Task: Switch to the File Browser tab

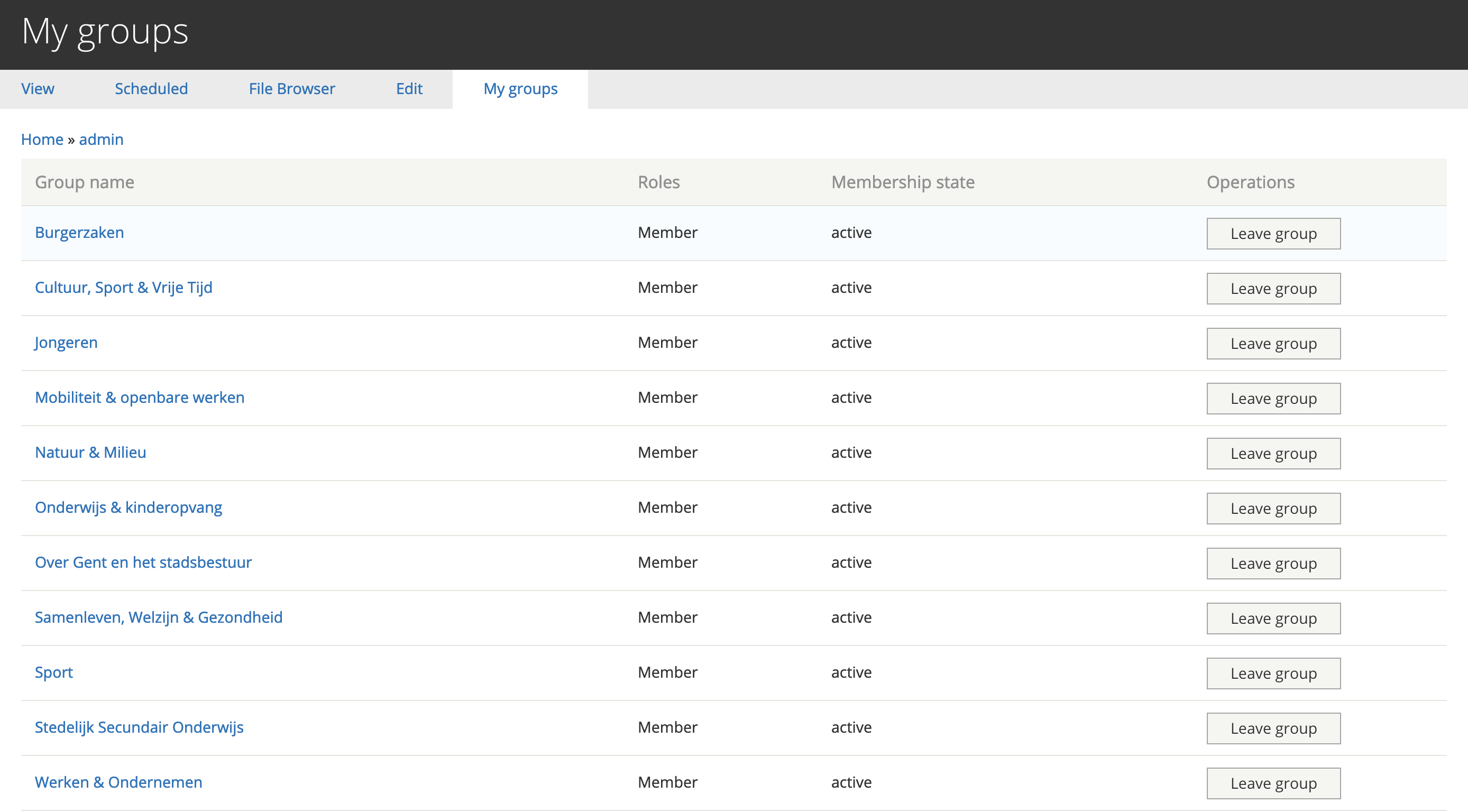Action: (291, 89)
